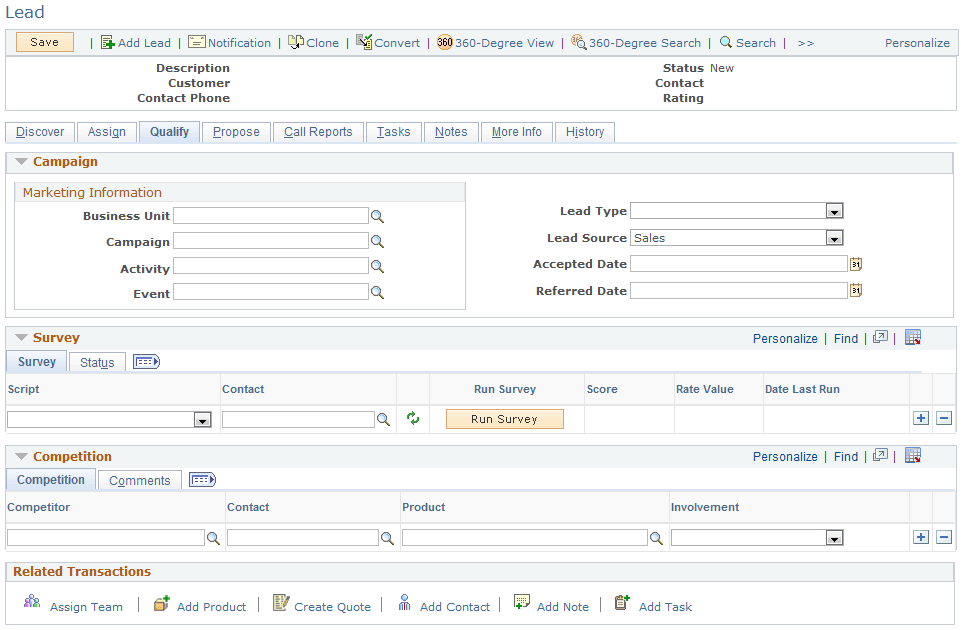This screenshot has height=630, width=964.
Task: Collapse the Survey section
Action: [22, 337]
